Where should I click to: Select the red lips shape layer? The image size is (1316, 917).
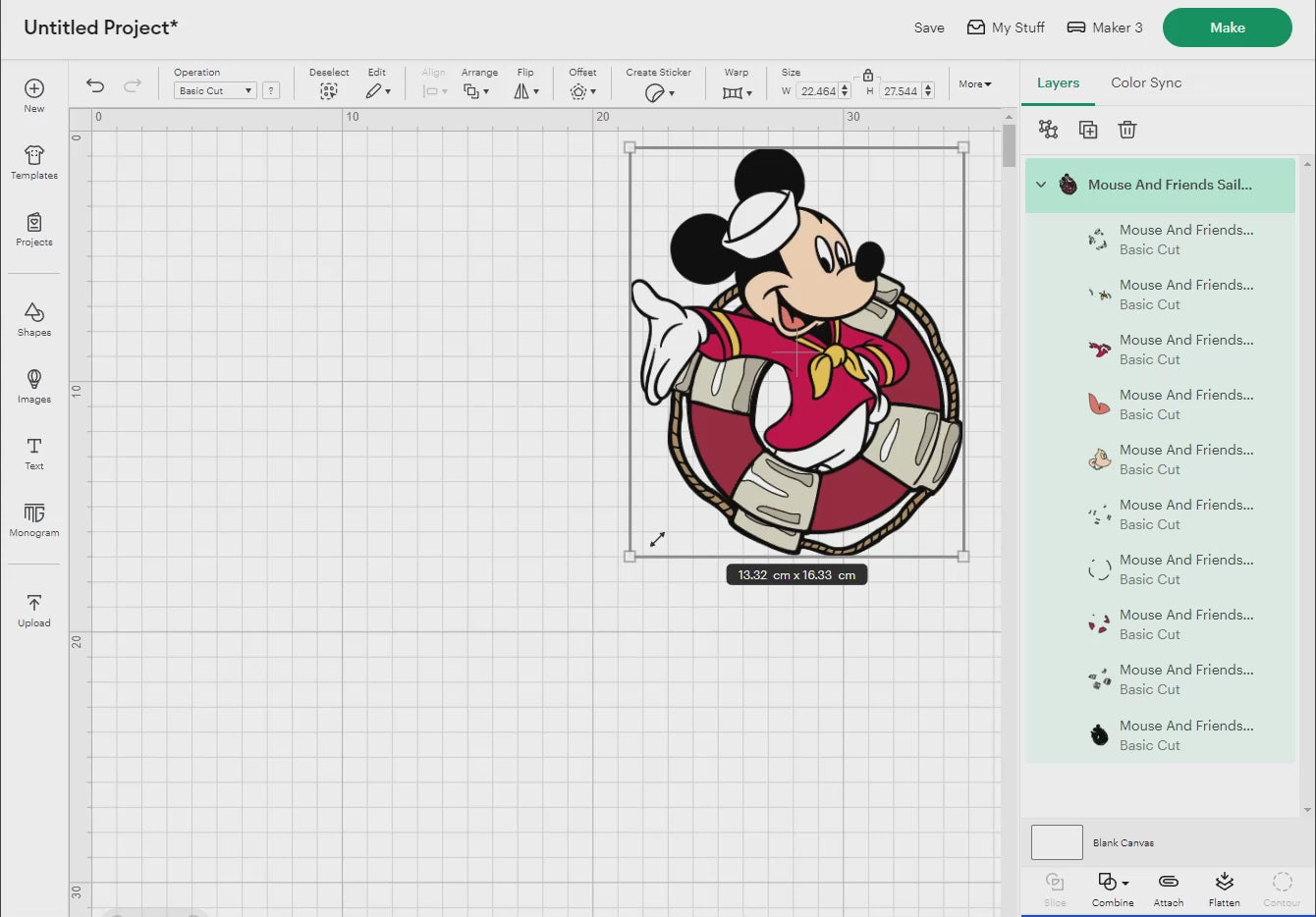click(x=1160, y=405)
